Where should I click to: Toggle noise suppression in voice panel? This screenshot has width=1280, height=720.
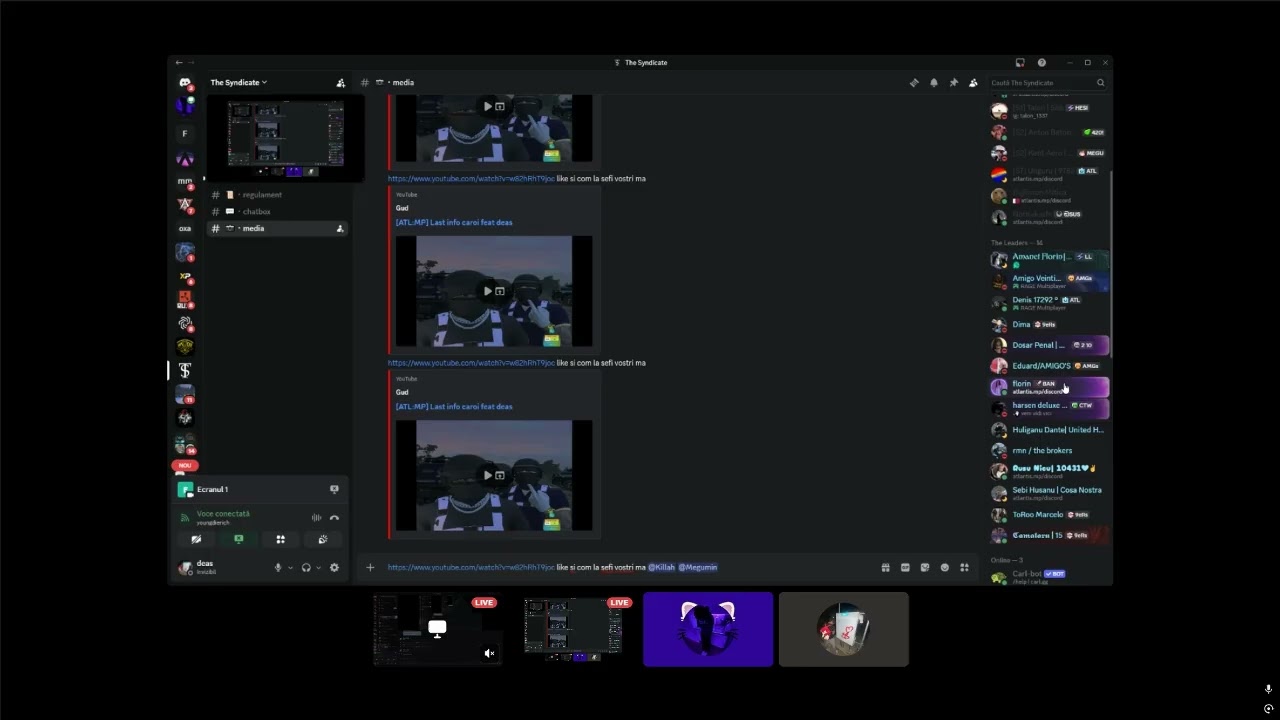[x=316, y=517]
